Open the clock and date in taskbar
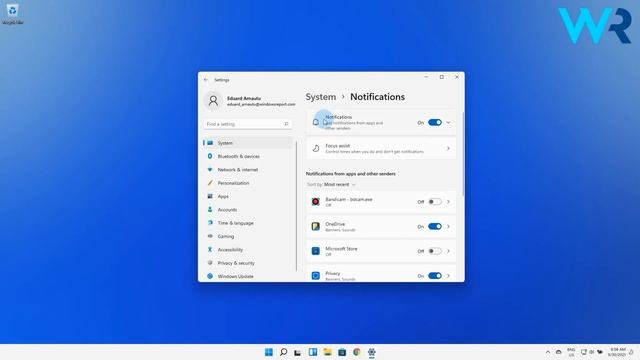 (x=618, y=352)
